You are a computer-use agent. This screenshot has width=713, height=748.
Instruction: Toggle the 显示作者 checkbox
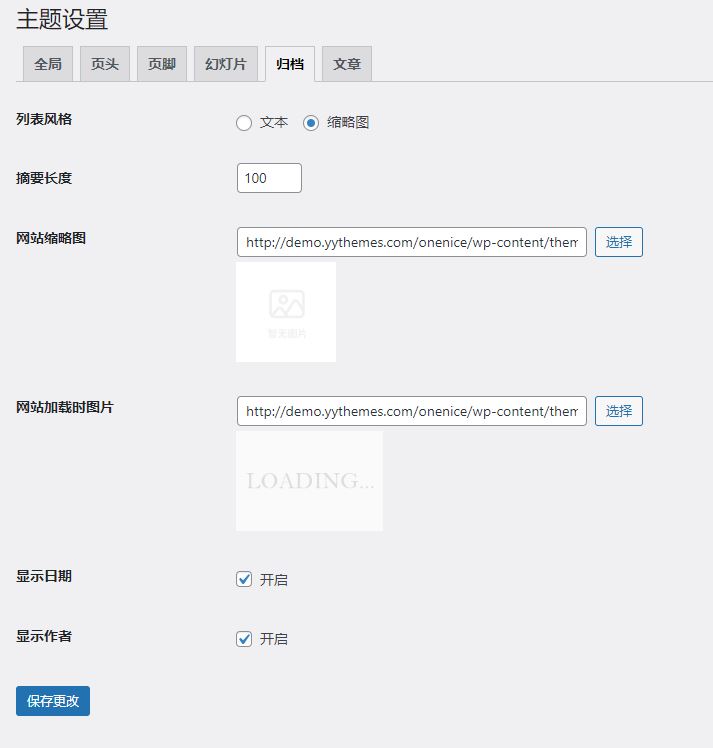244,638
